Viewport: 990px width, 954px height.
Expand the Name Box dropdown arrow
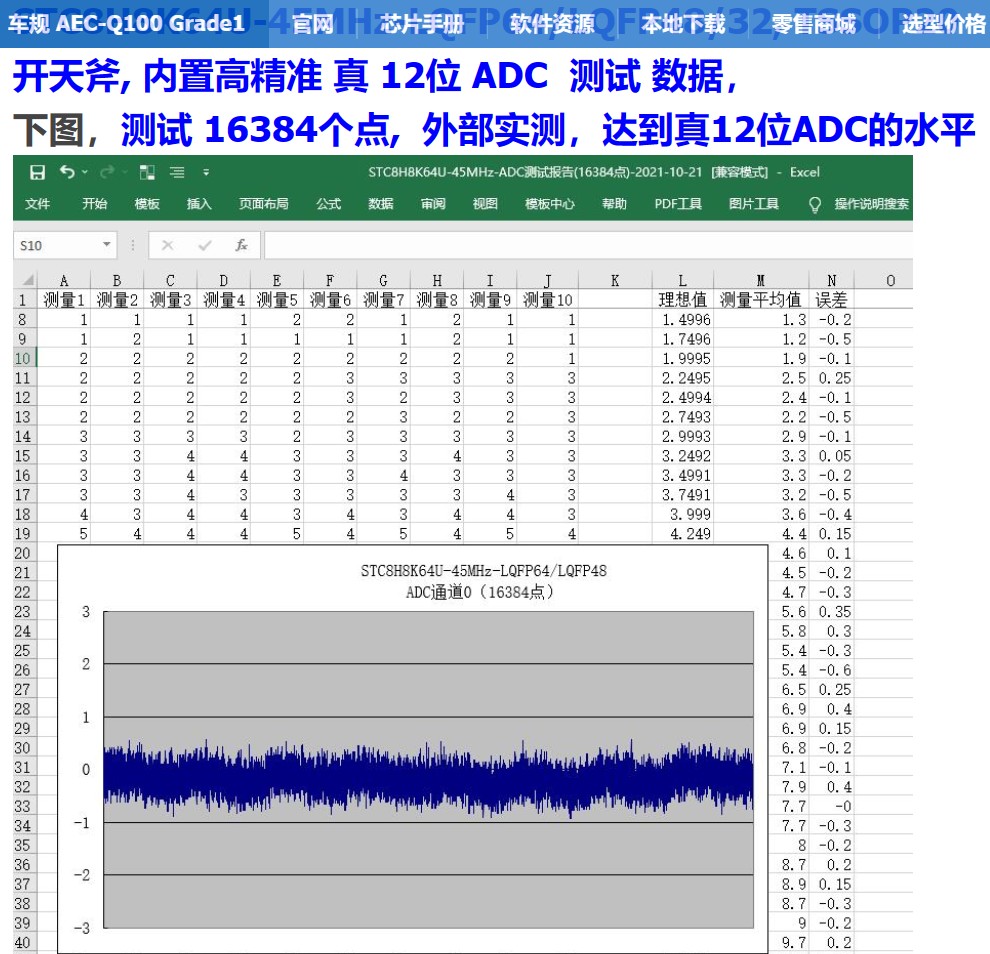click(107, 245)
